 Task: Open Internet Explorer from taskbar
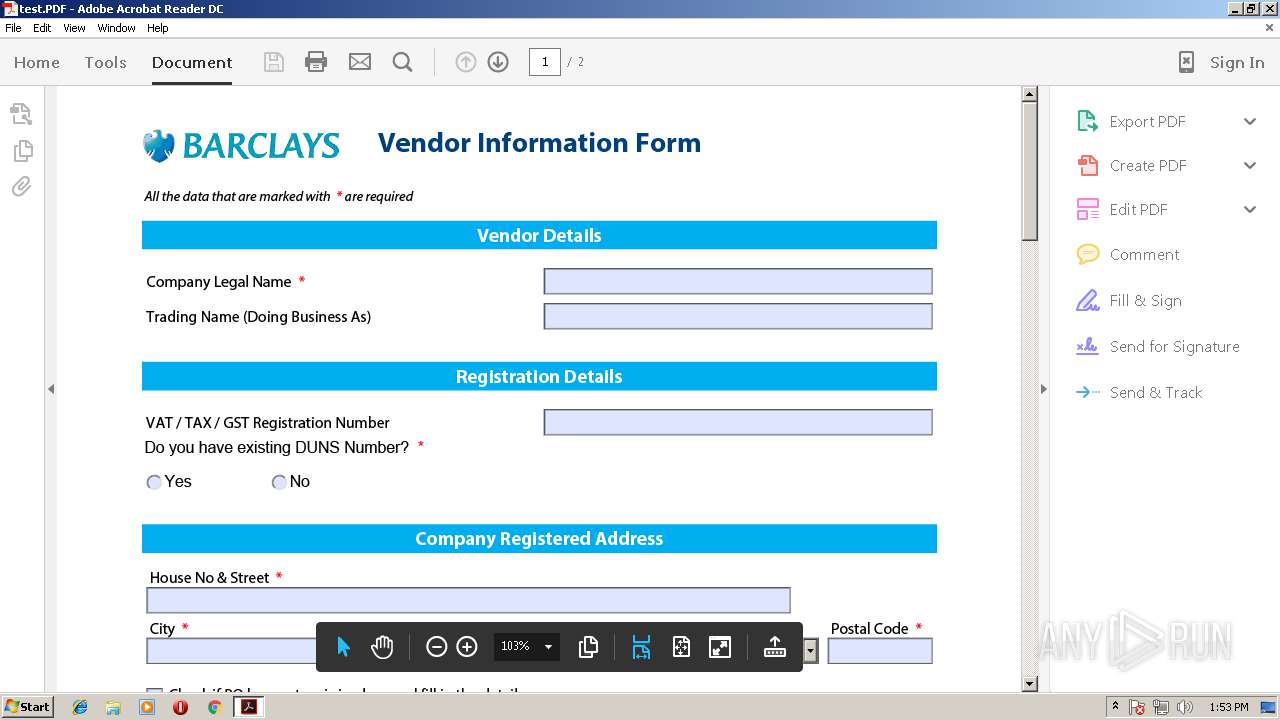[x=80, y=707]
